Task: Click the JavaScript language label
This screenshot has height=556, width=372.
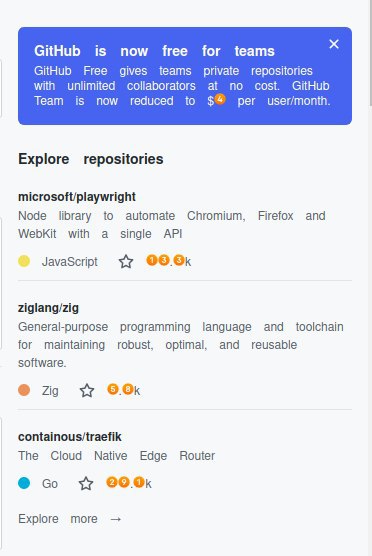Action: pyautogui.click(x=70, y=262)
